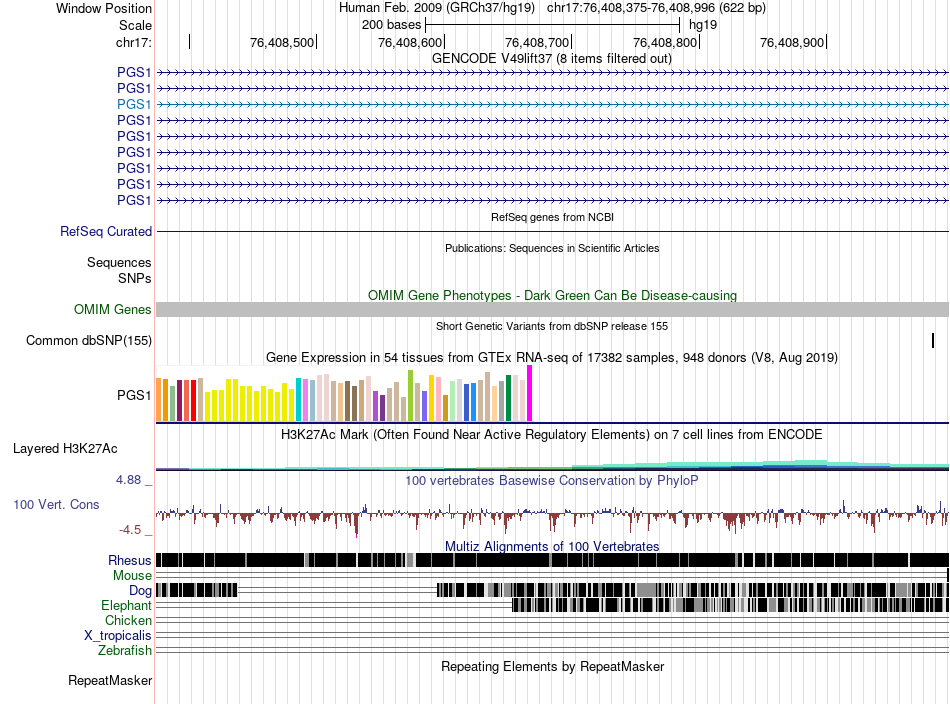
Task: Click the OMIM Genes track label
Action: (113, 310)
